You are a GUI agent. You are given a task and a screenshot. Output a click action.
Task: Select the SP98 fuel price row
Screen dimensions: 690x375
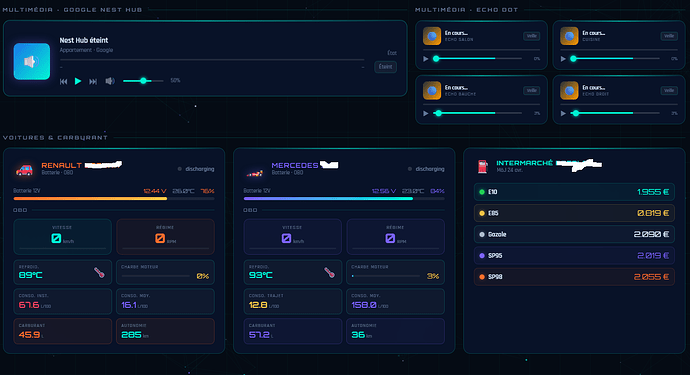coord(574,277)
